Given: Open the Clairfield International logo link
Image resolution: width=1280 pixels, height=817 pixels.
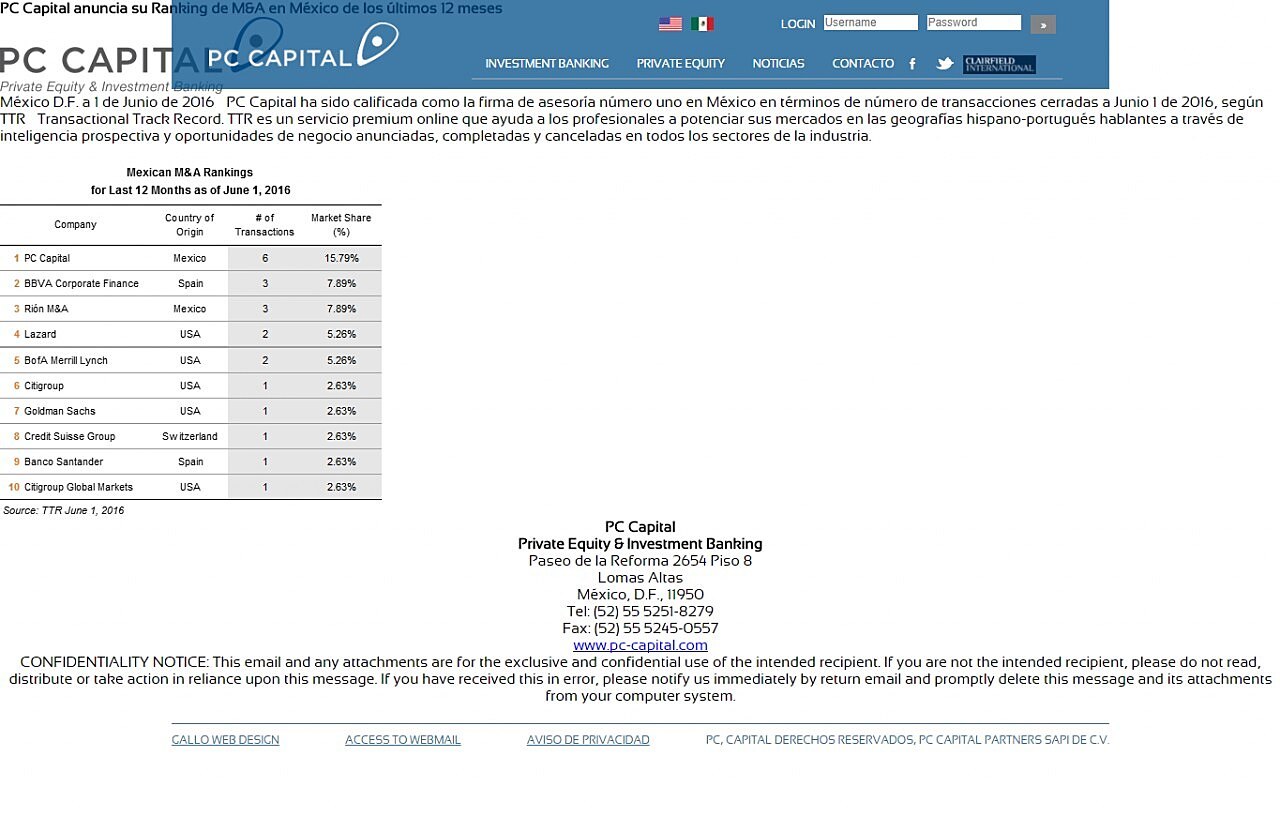Looking at the screenshot, I should 999,65.
